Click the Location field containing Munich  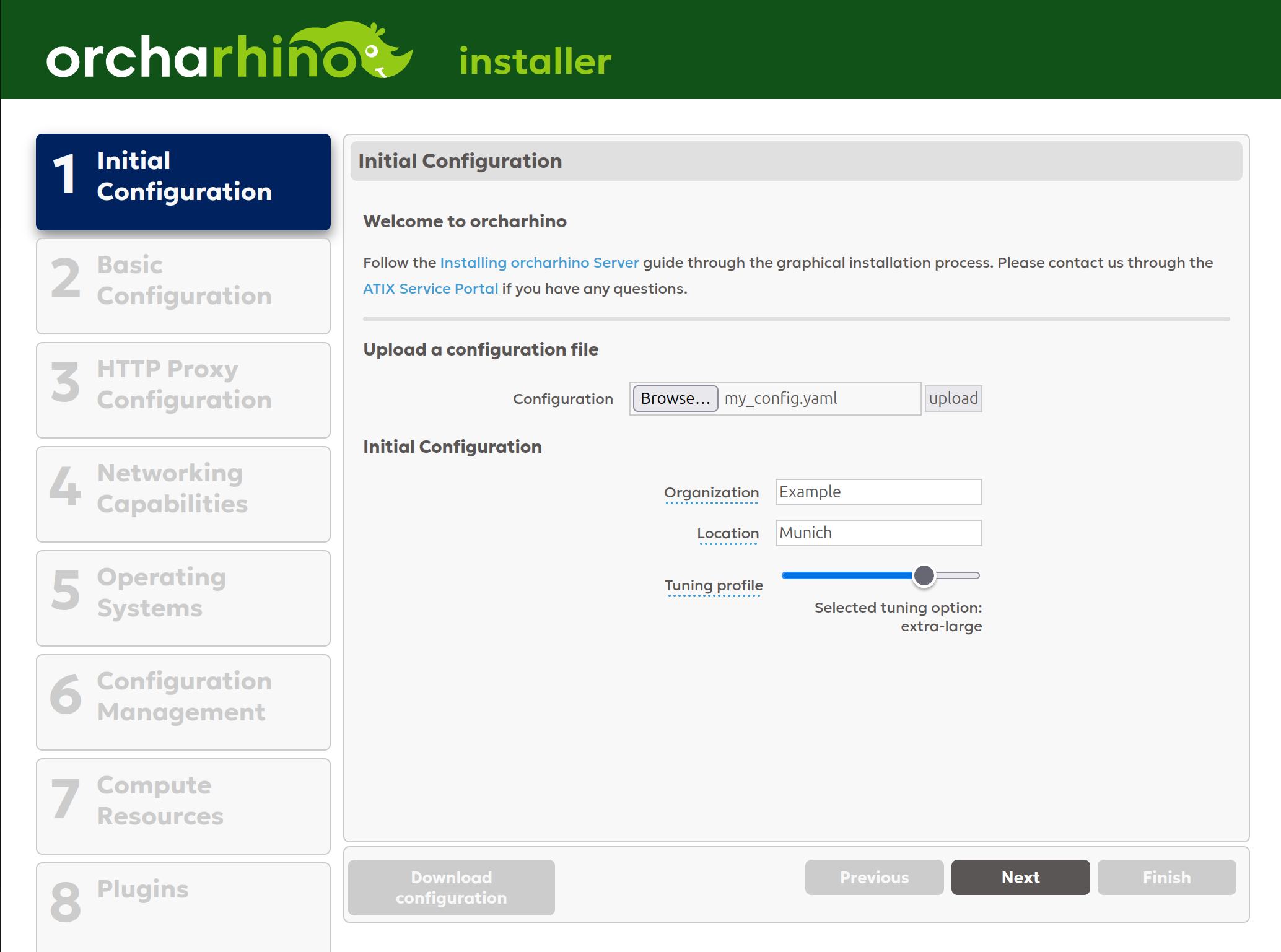[878, 533]
